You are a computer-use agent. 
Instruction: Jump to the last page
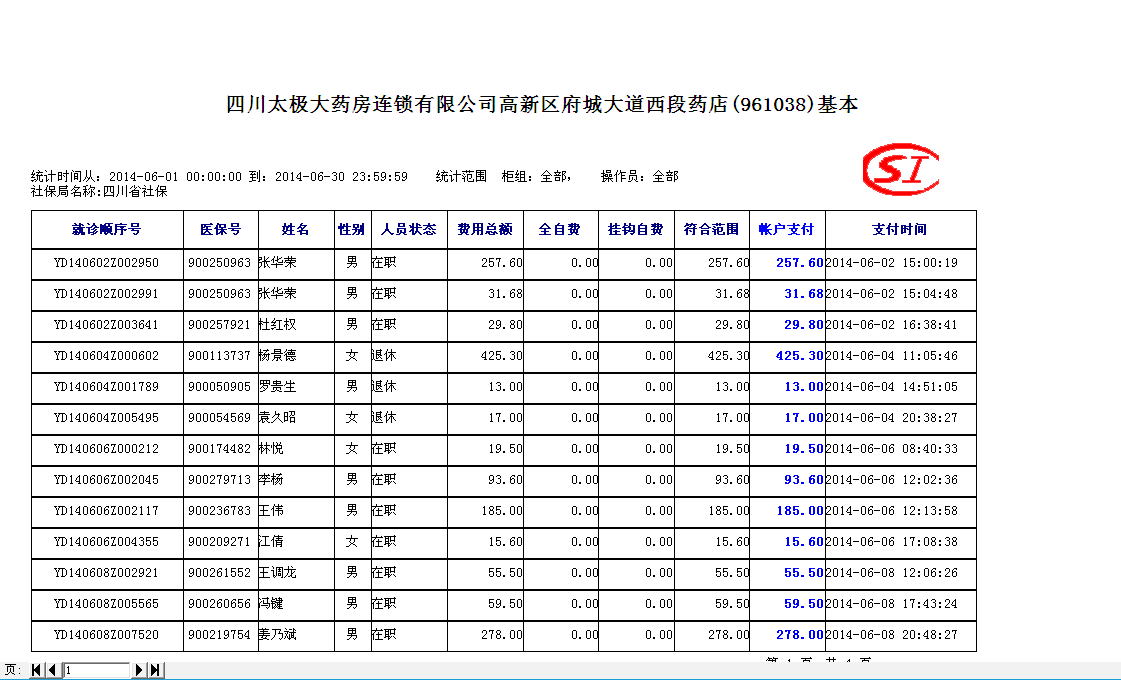(x=154, y=670)
